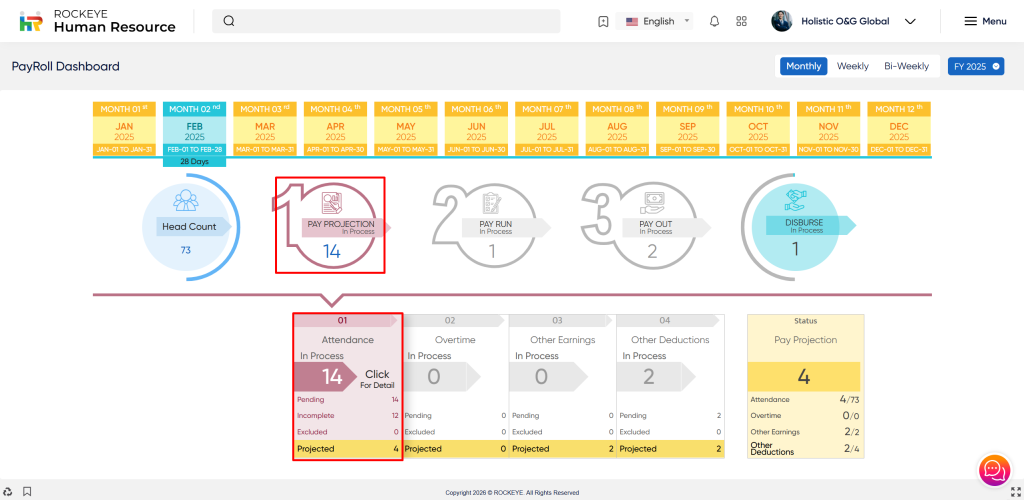Open the Pay Run step 2

(x=492, y=227)
